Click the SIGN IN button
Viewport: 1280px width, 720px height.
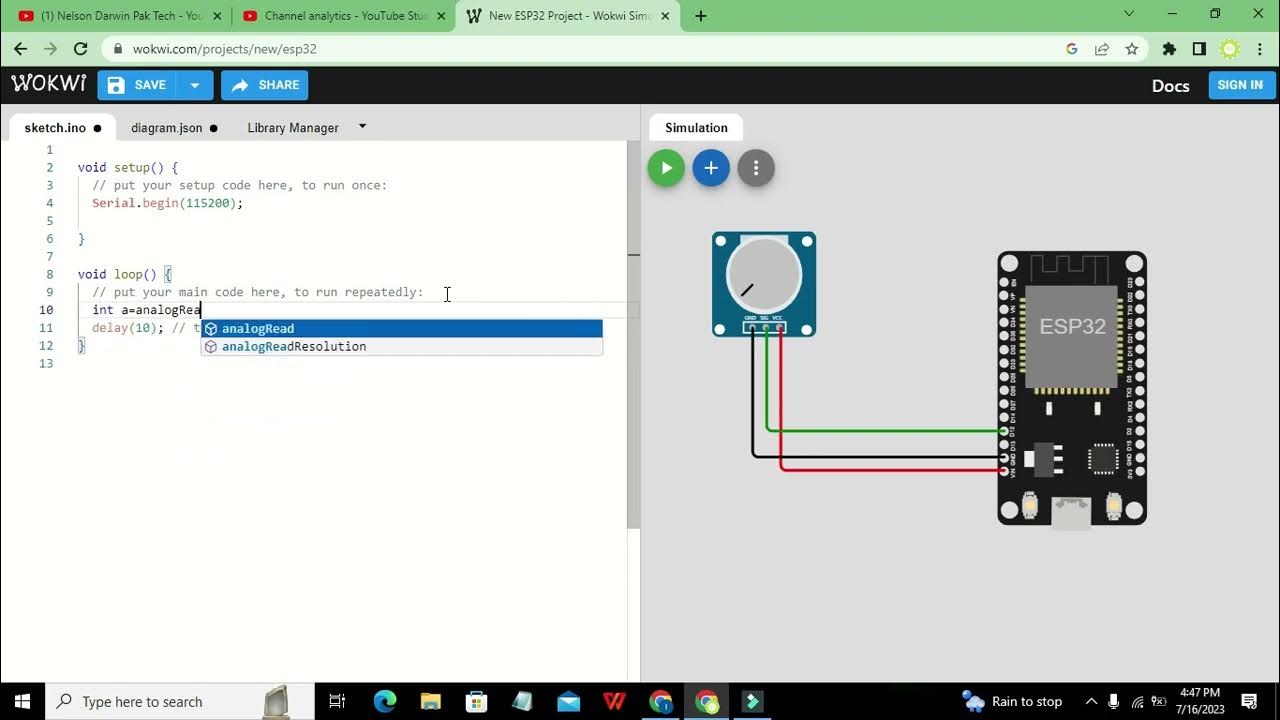pos(1240,85)
